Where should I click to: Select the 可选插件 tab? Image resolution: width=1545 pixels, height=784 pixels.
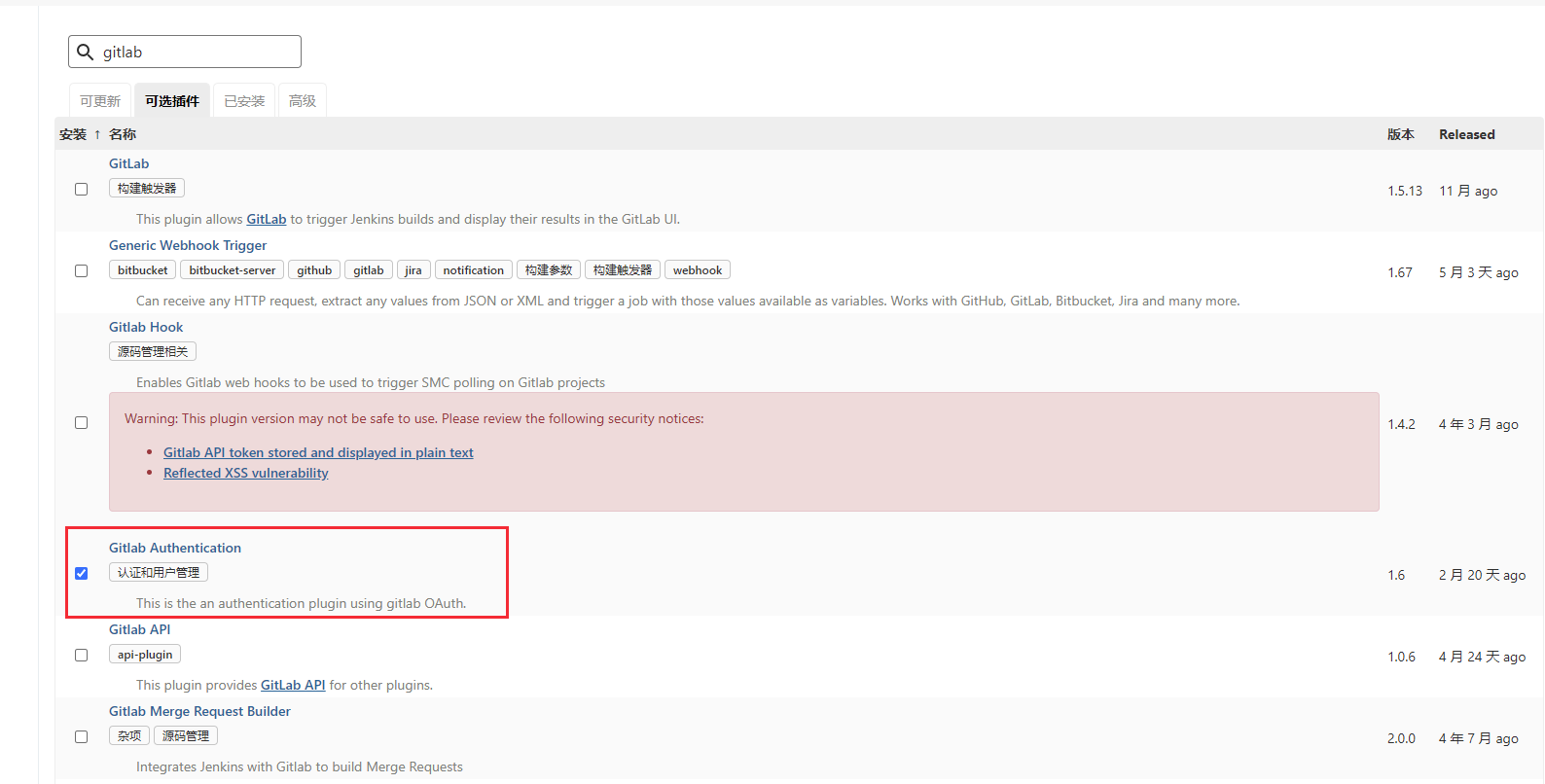pos(172,101)
